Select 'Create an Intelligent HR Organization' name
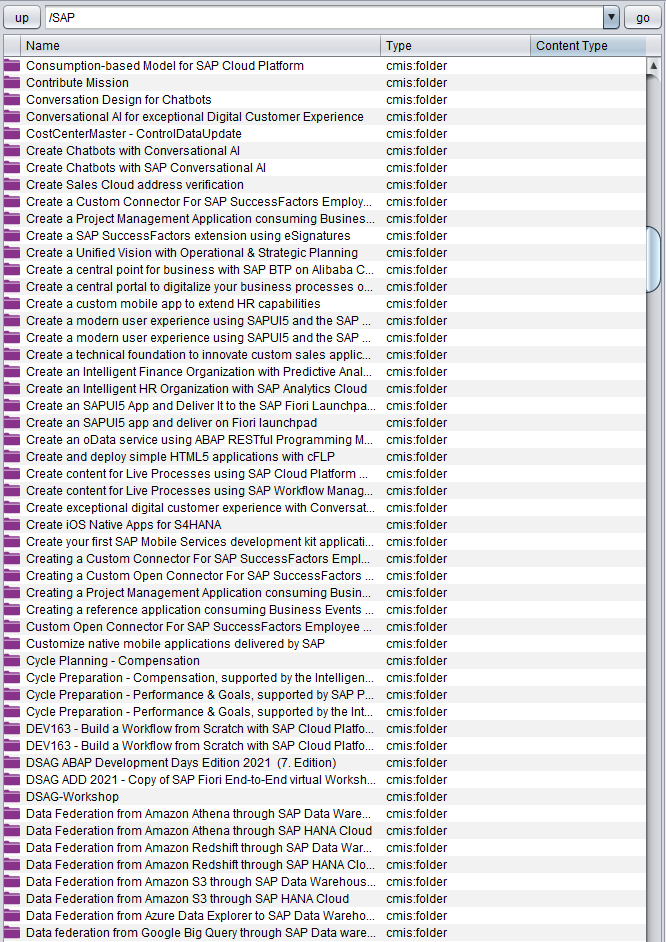This screenshot has width=666, height=942. 196,389
